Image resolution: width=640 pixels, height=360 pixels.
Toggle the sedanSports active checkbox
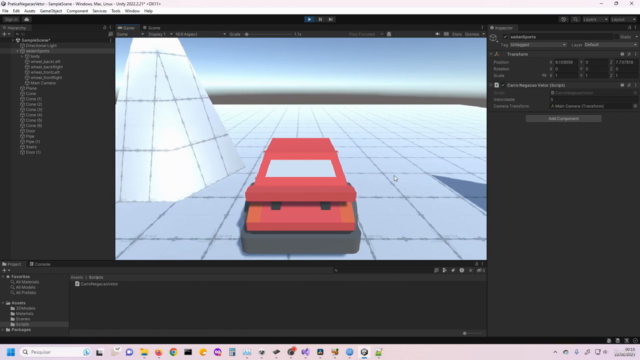coord(505,37)
